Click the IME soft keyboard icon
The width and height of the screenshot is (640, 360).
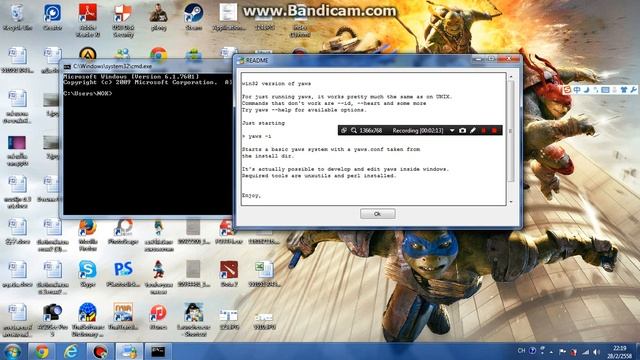pos(605,89)
